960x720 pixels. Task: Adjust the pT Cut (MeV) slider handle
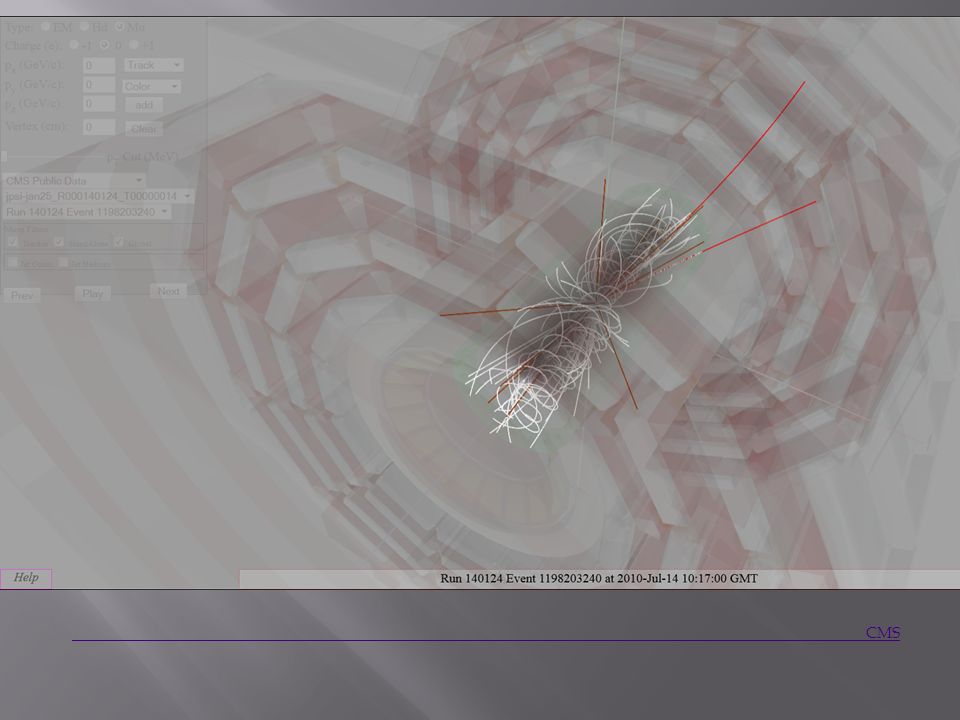(4, 157)
